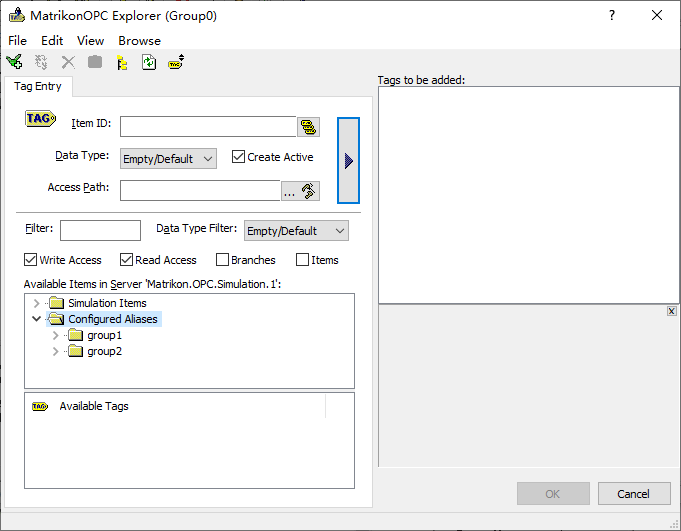Click the help question mark button

coord(612,16)
